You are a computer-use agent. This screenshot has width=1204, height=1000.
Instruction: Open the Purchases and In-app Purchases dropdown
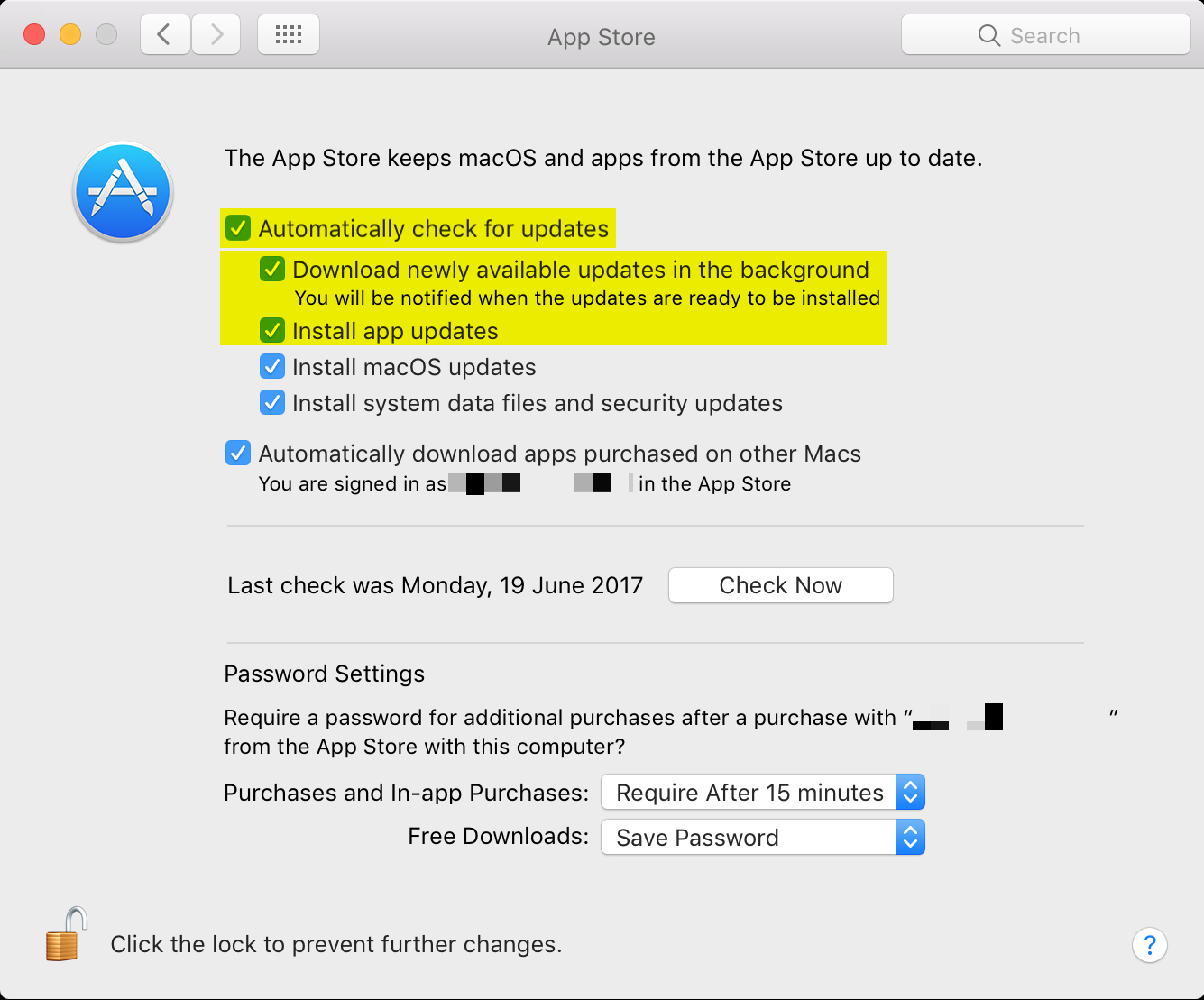[763, 793]
